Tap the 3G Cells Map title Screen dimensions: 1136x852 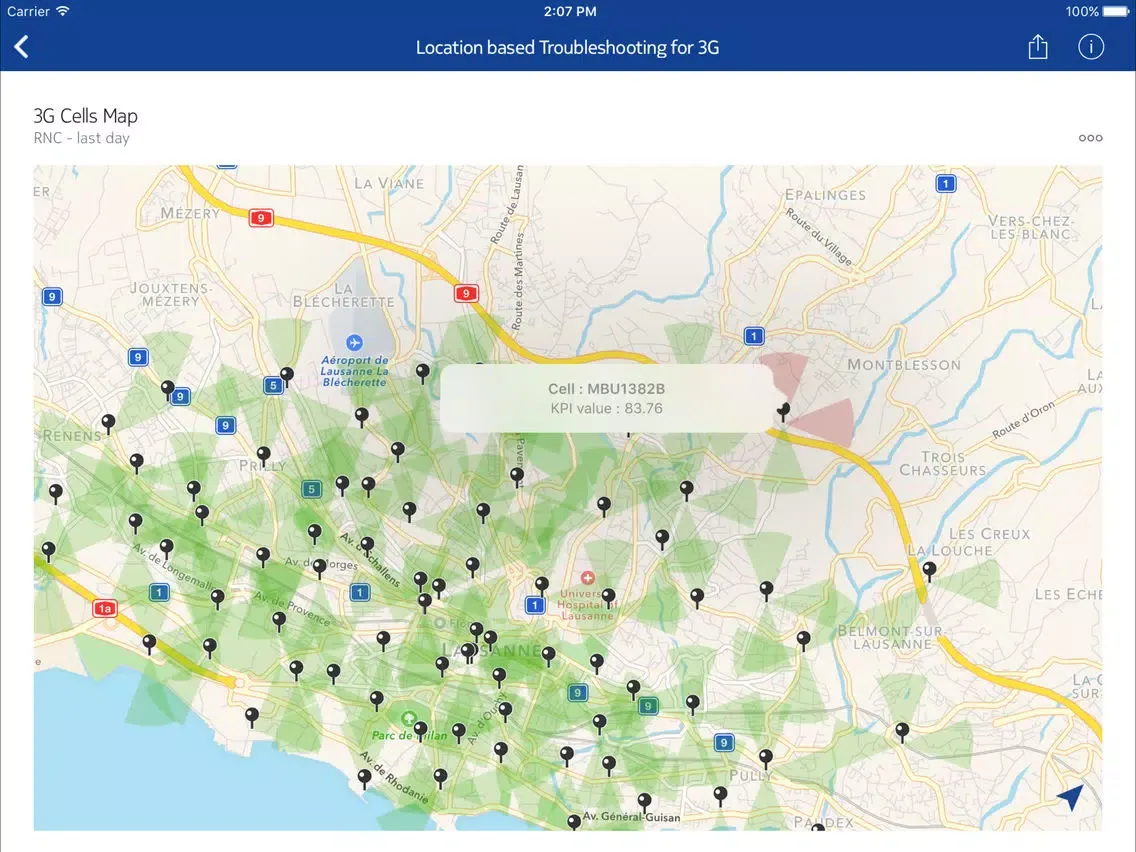(x=85, y=116)
